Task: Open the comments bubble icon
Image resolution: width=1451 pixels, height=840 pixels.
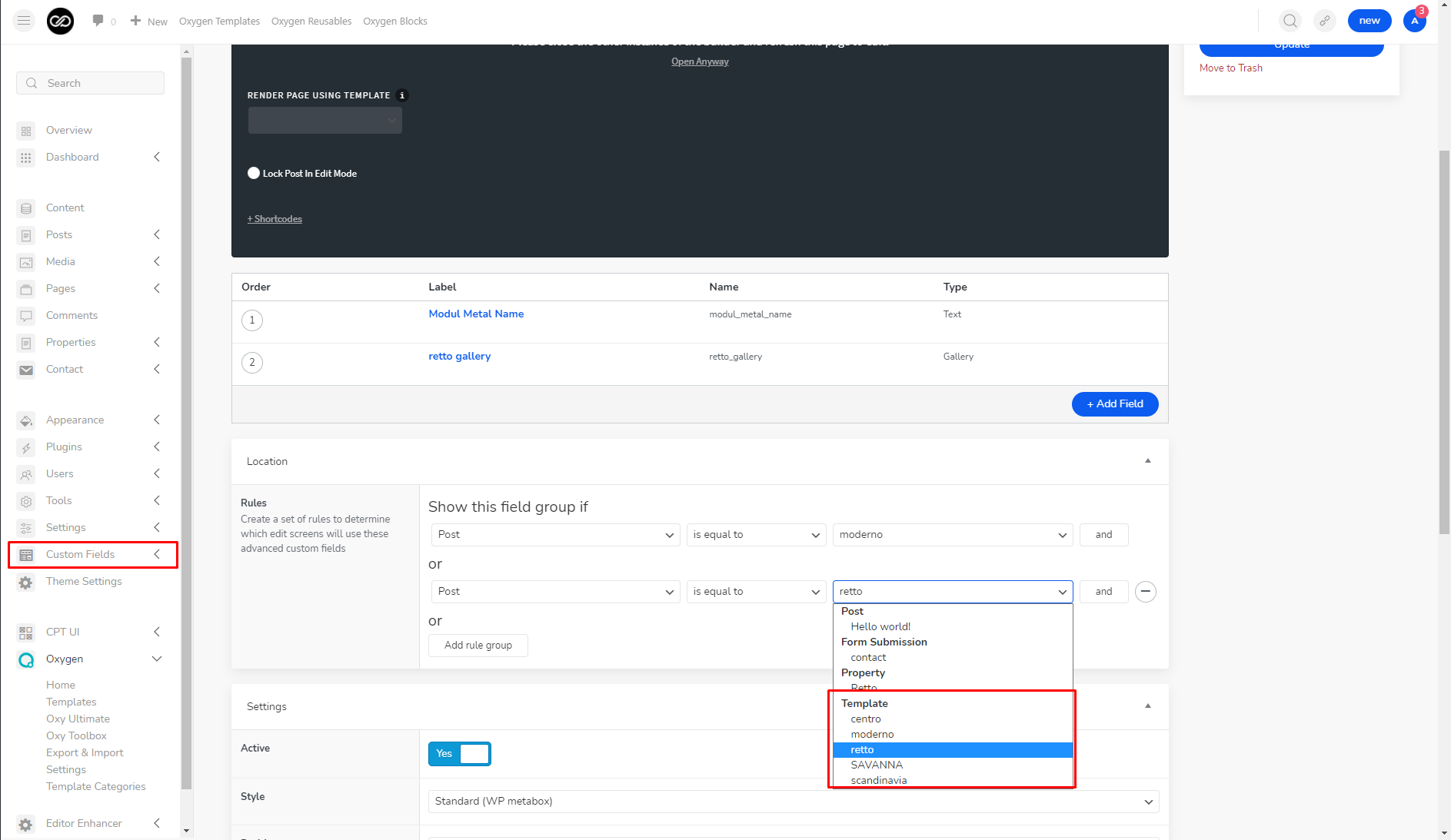Action: (x=98, y=21)
